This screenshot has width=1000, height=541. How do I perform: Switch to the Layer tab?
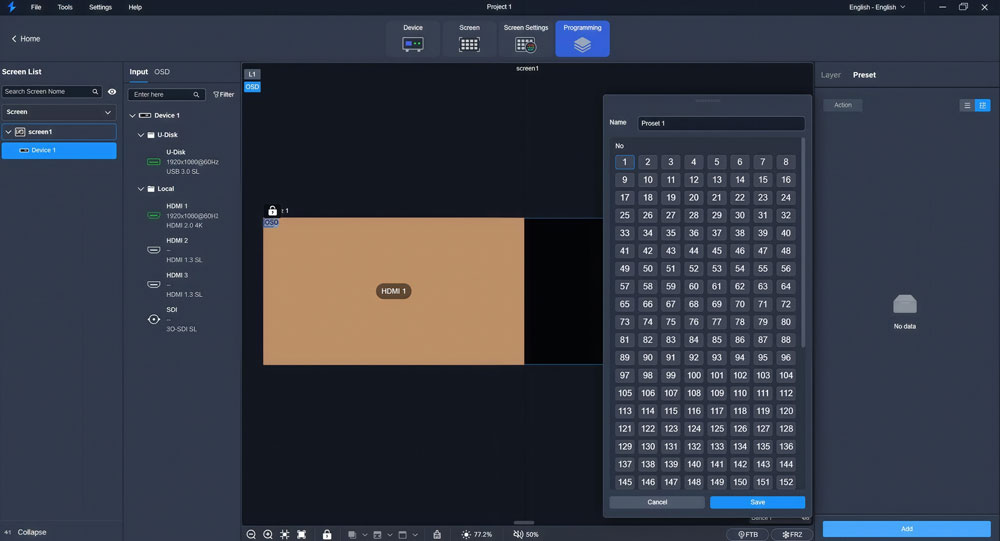(830, 75)
